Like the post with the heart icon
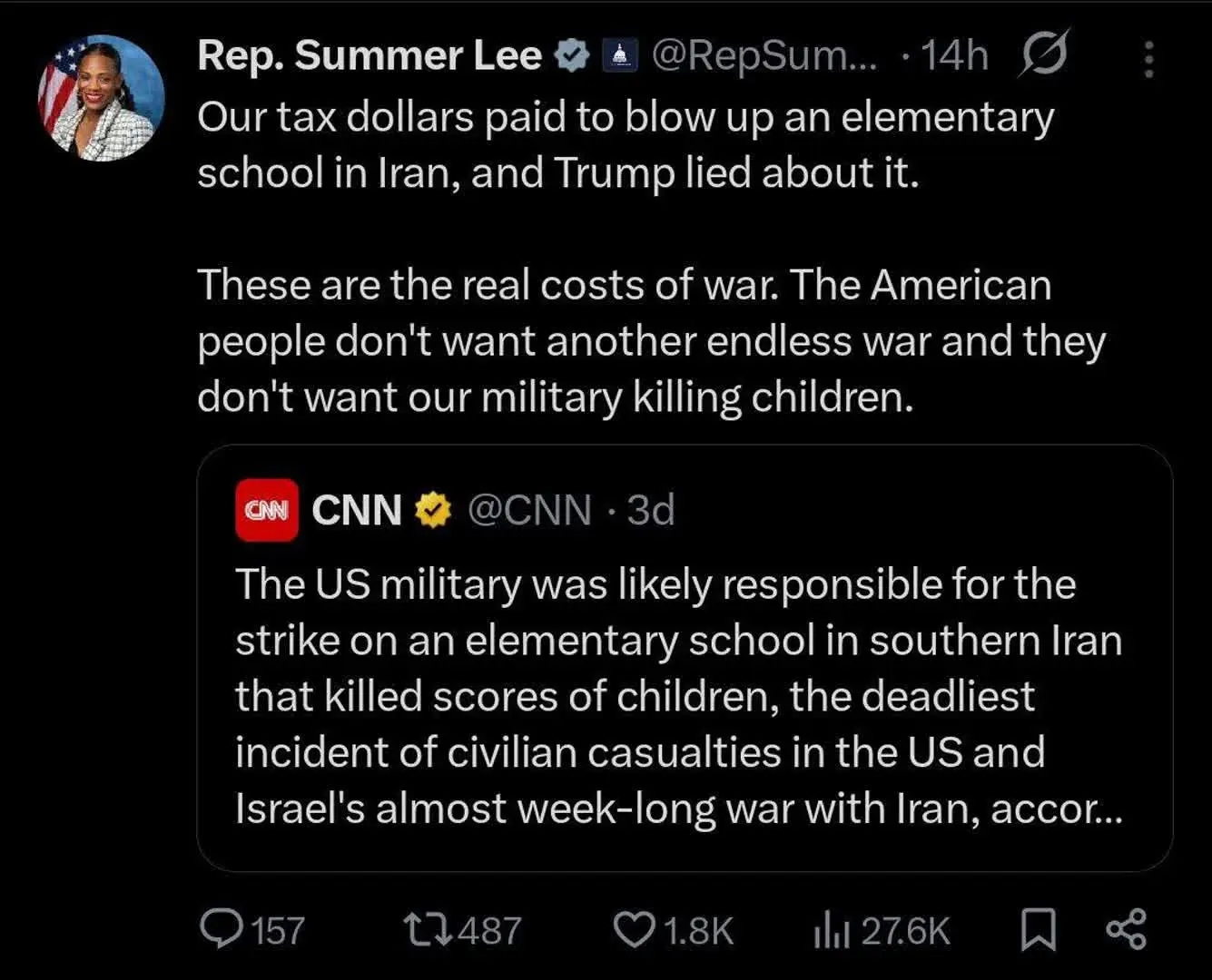Screen dimensions: 1212x980 (634, 930)
